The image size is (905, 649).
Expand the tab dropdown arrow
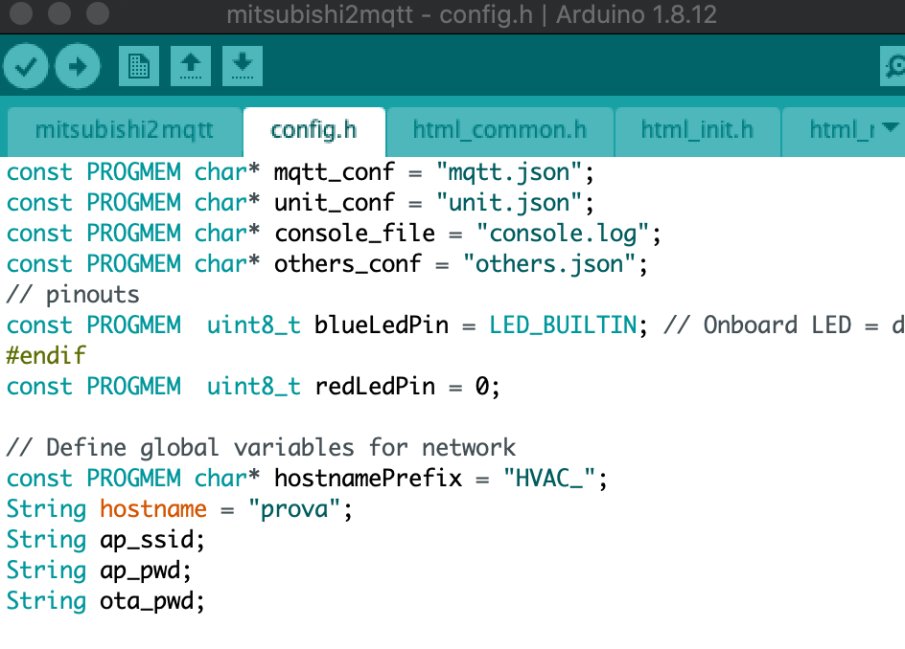click(x=889, y=127)
